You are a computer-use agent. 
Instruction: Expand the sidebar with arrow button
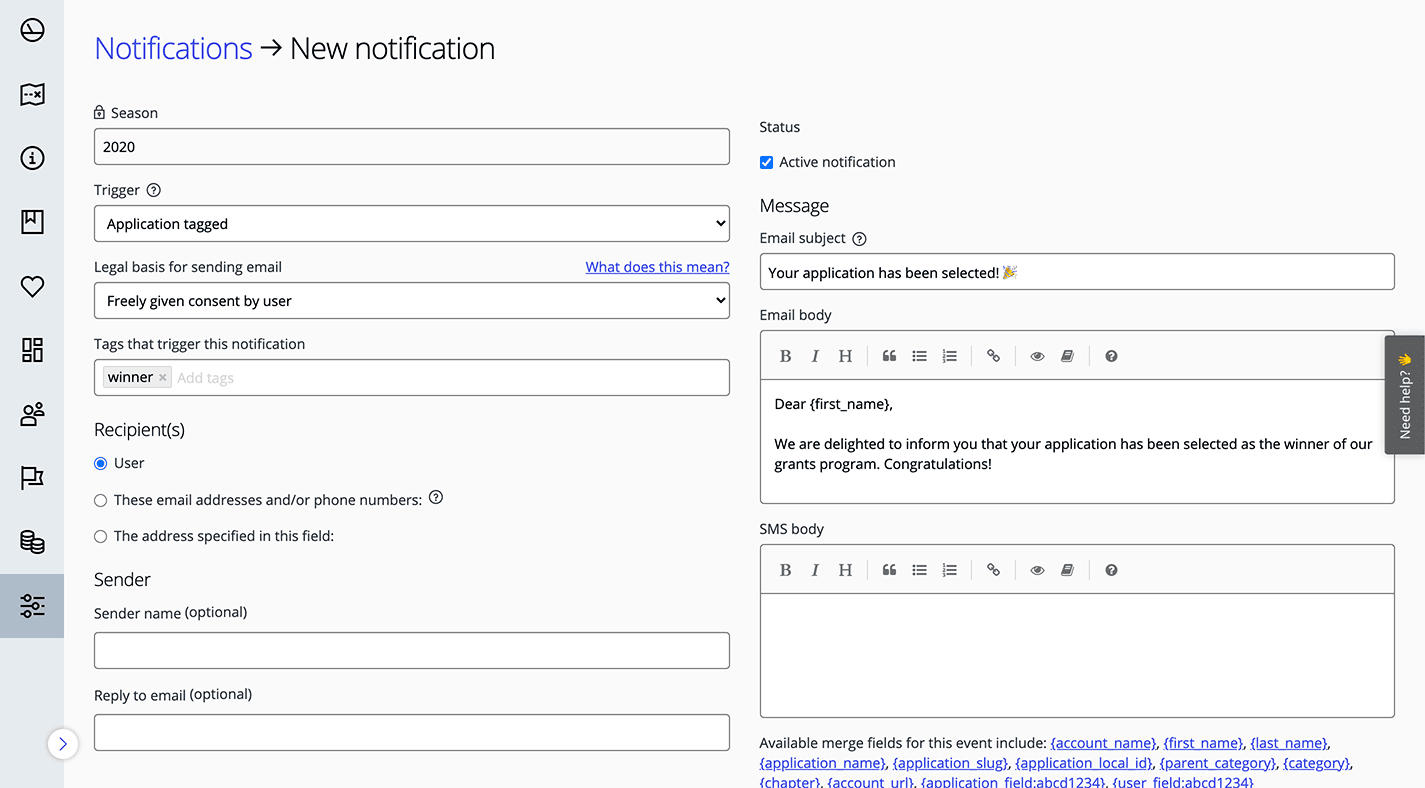coord(63,744)
